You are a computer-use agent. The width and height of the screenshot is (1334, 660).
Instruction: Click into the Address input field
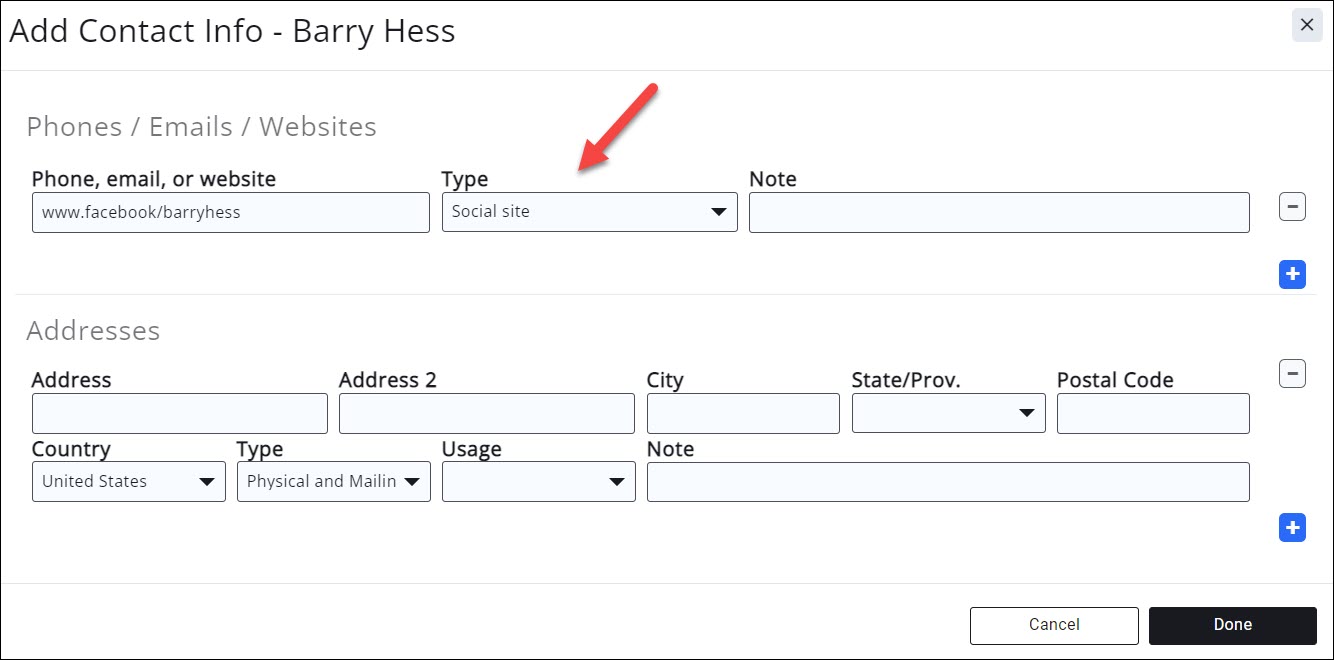click(179, 413)
